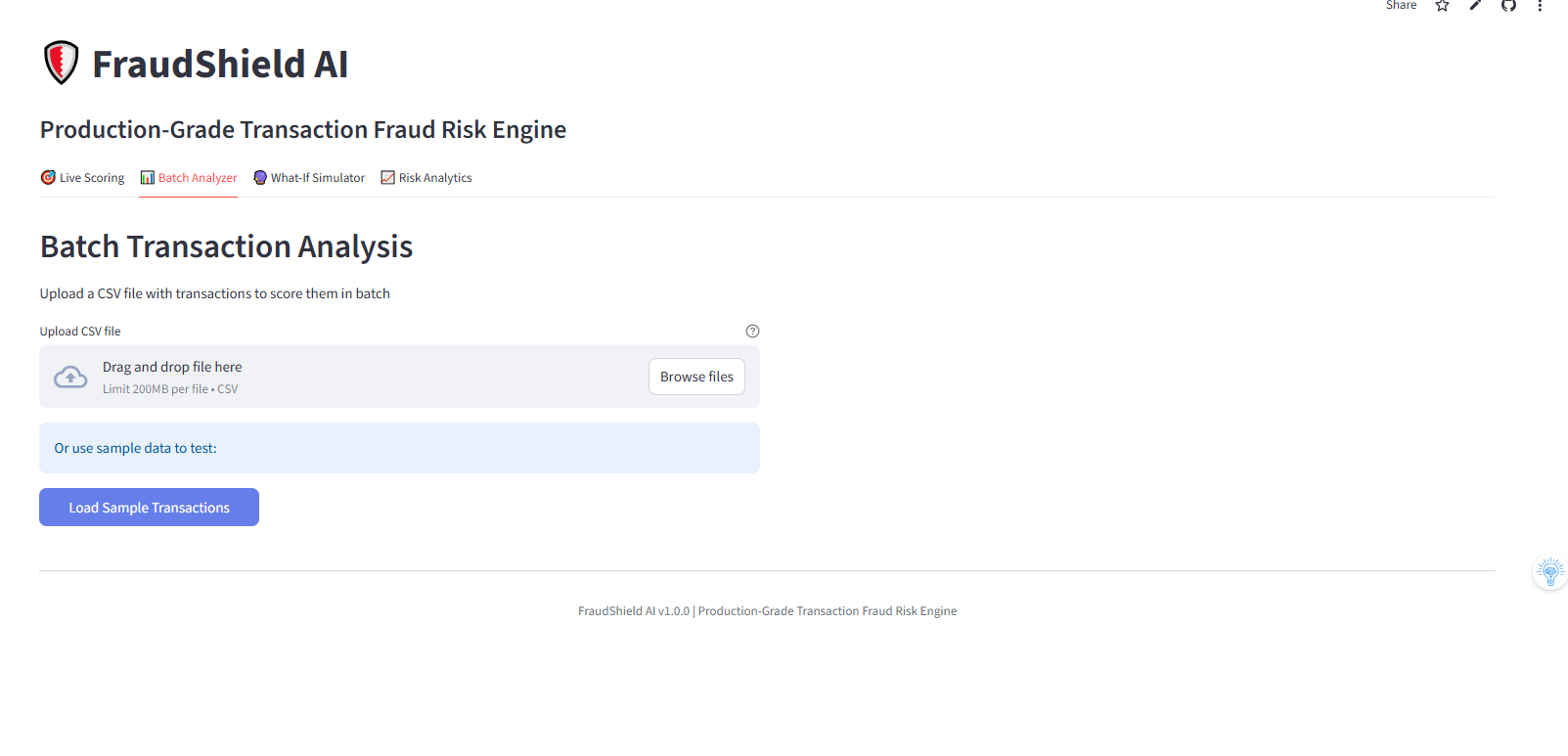Image resolution: width=1568 pixels, height=756 pixels.
Task: Click the drag and drop file area
Action: click(x=399, y=377)
